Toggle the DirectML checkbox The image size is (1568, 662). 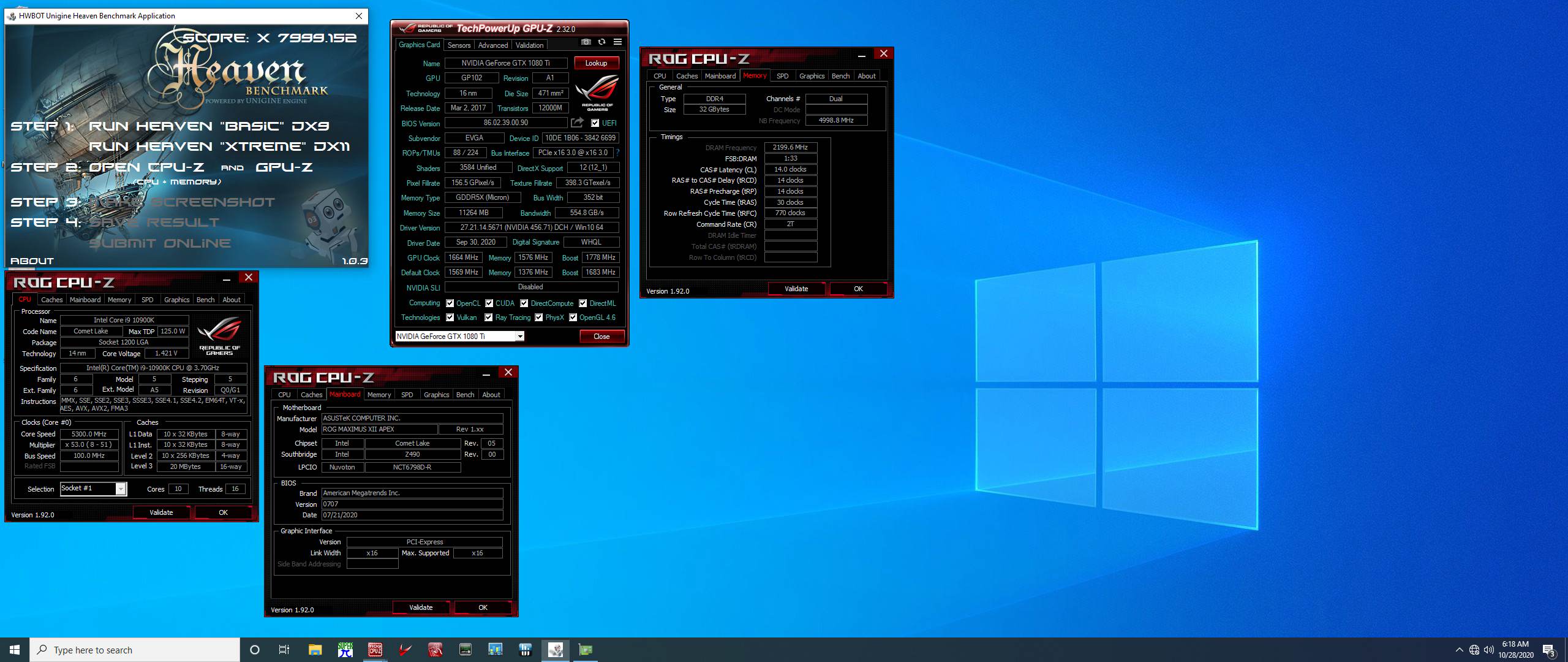point(583,303)
